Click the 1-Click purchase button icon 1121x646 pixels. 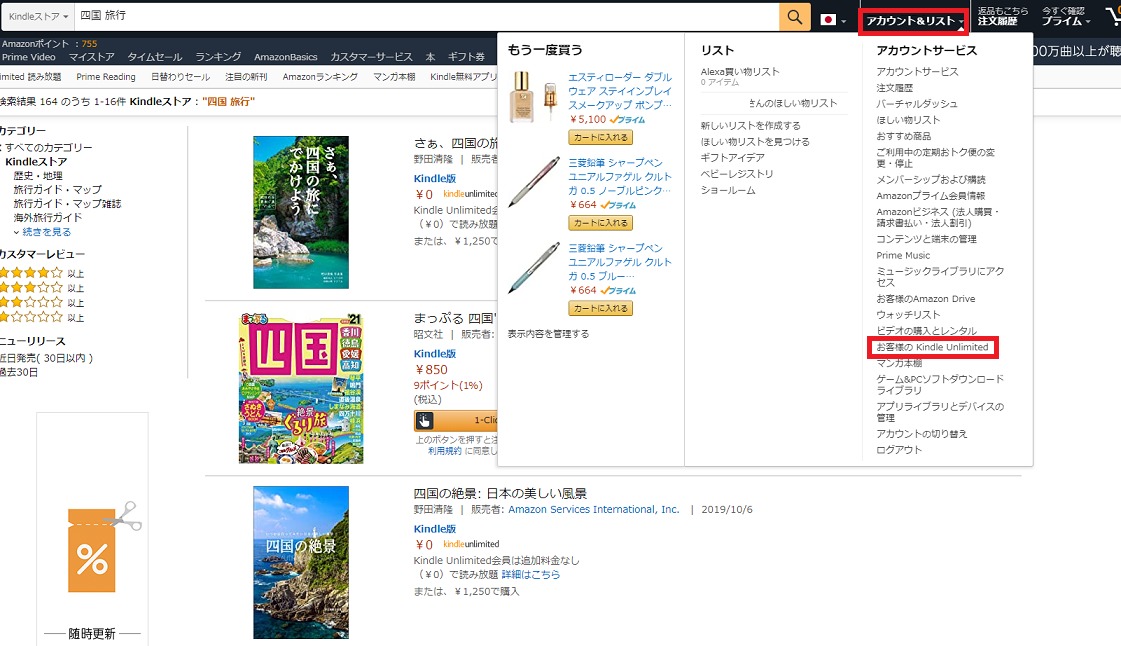coord(425,420)
